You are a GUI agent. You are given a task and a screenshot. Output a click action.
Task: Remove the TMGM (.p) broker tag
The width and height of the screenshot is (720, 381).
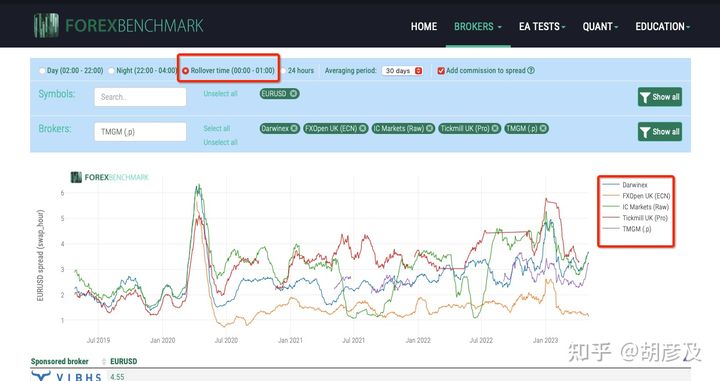click(x=543, y=129)
